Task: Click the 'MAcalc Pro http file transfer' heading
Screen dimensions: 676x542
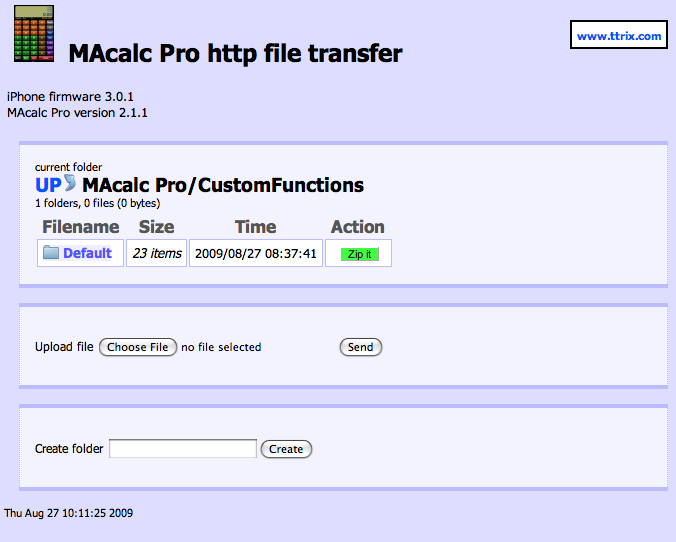Action: 235,53
